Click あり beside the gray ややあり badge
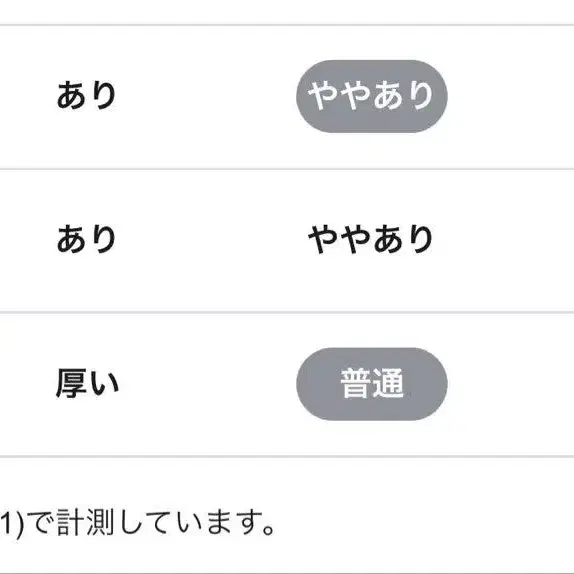 click(86, 95)
